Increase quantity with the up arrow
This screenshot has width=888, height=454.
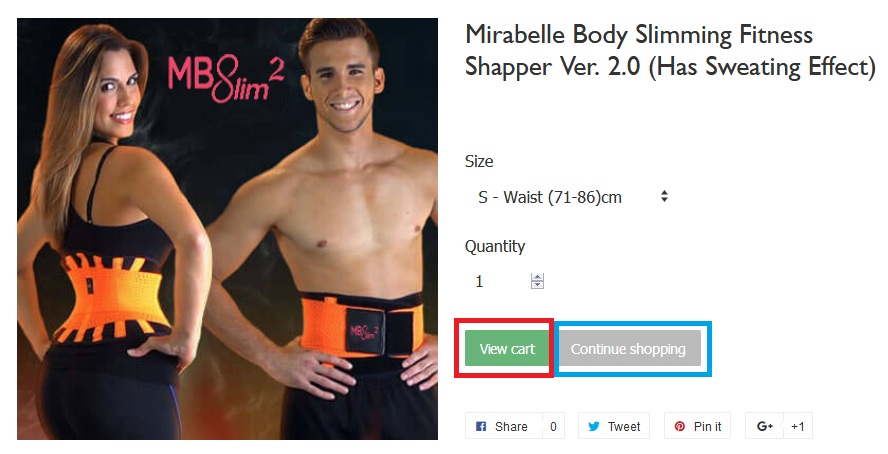[537, 277]
